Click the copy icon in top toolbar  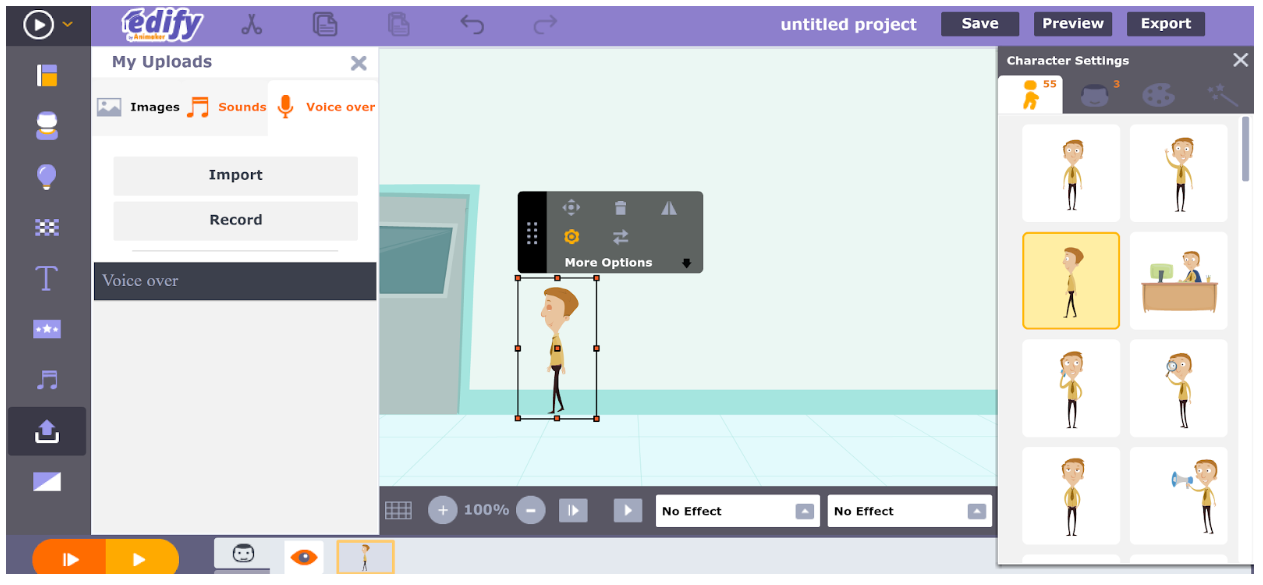click(x=324, y=24)
